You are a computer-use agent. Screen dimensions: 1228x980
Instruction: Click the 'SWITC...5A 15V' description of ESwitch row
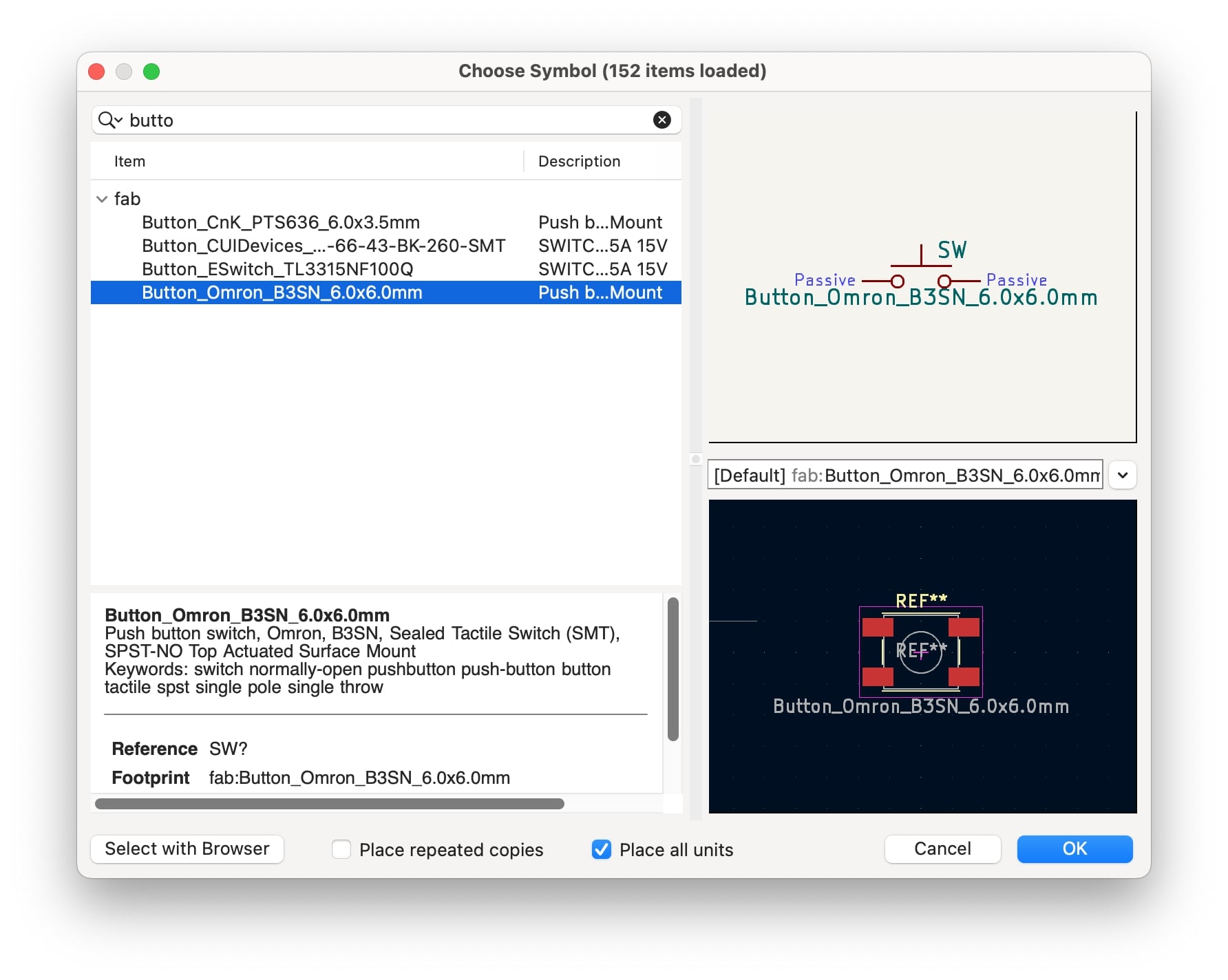pyautogui.click(x=602, y=269)
